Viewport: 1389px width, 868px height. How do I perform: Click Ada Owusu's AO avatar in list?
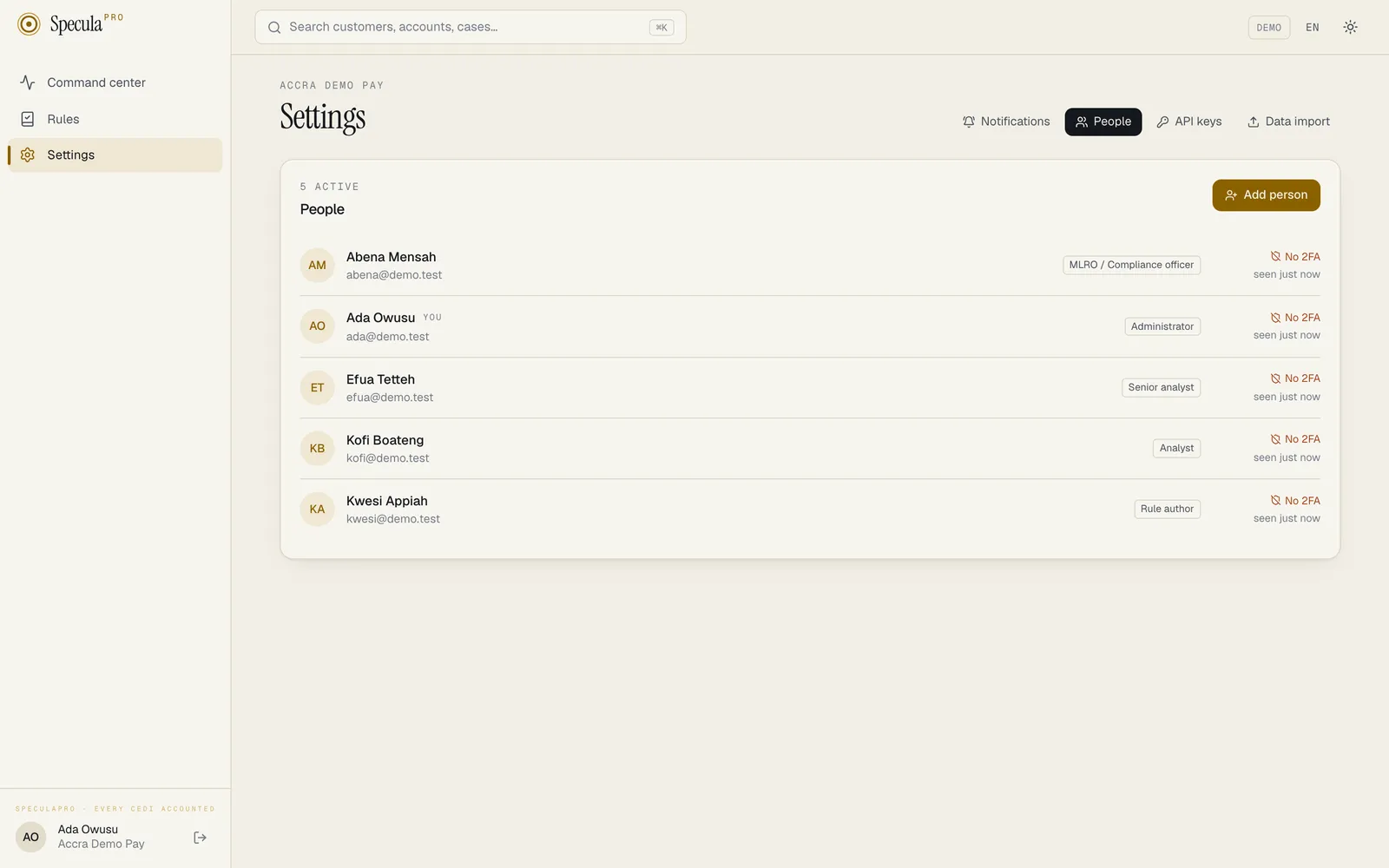point(317,326)
